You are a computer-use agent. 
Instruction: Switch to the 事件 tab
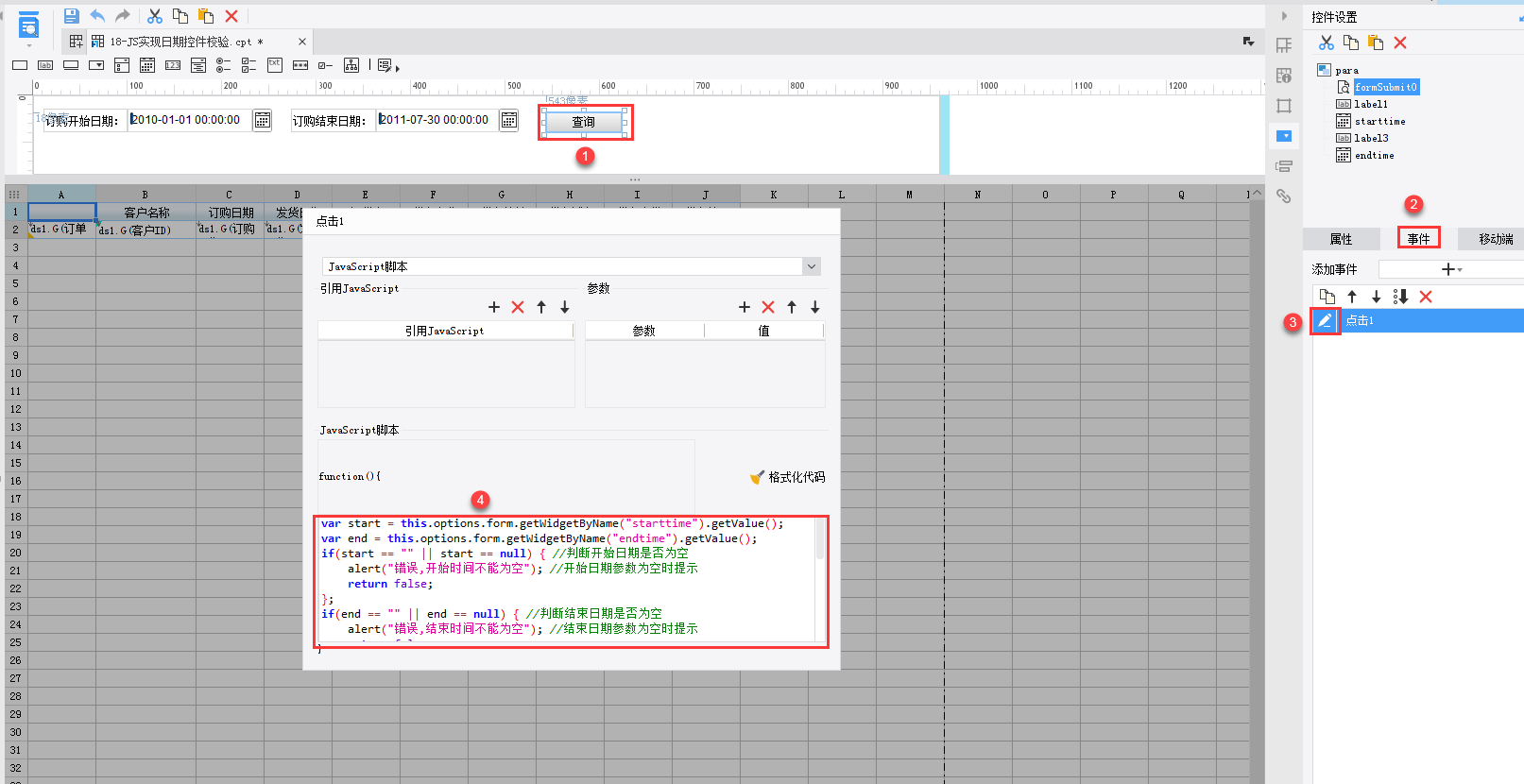tap(1418, 239)
